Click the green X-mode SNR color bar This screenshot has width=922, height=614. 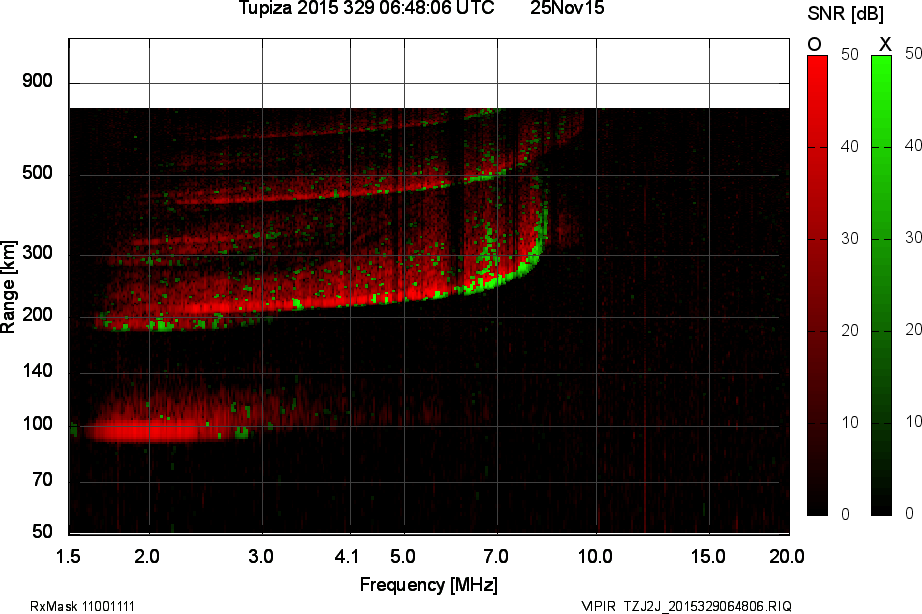point(881,285)
